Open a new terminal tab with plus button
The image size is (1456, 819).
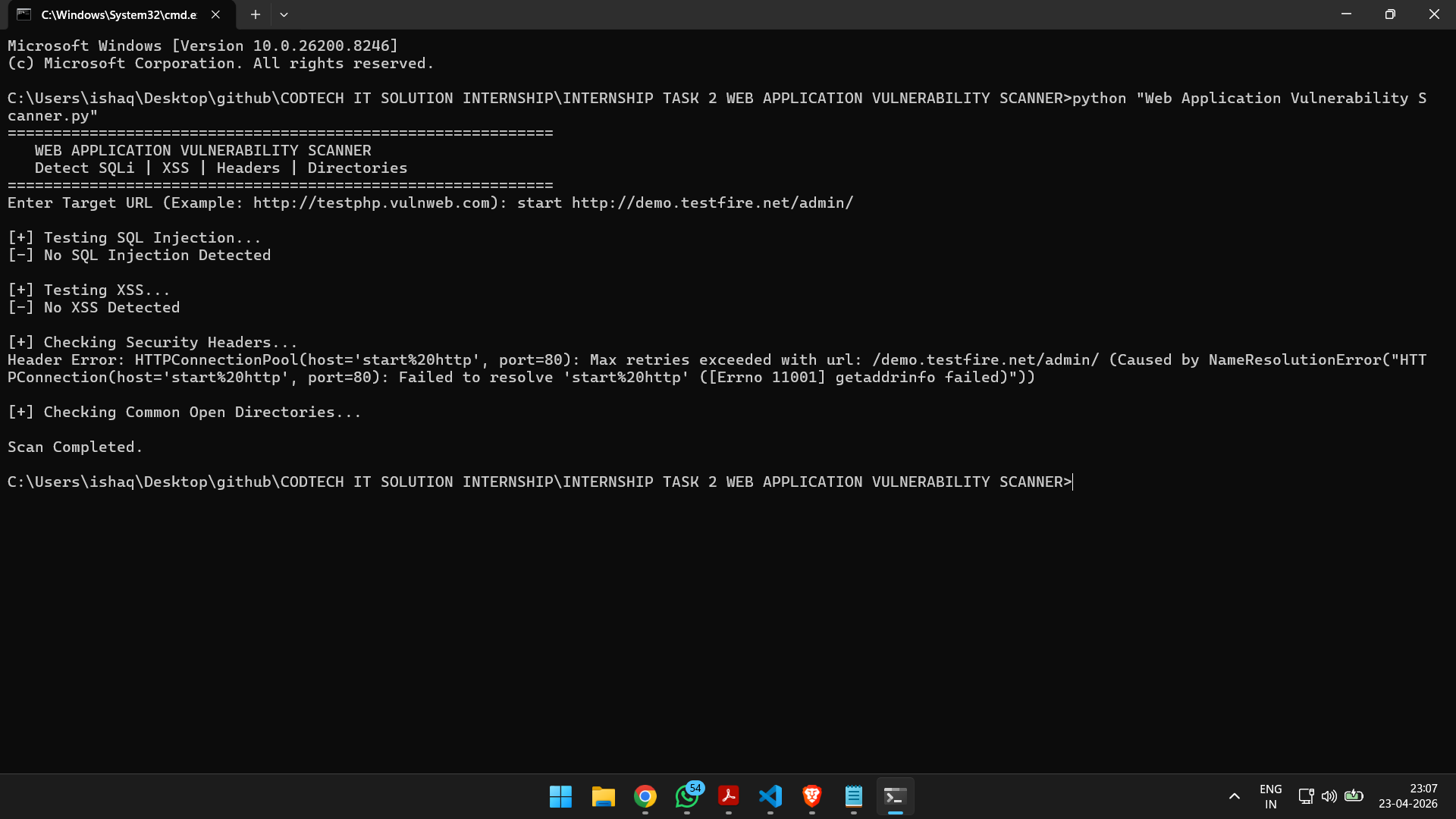click(x=256, y=14)
